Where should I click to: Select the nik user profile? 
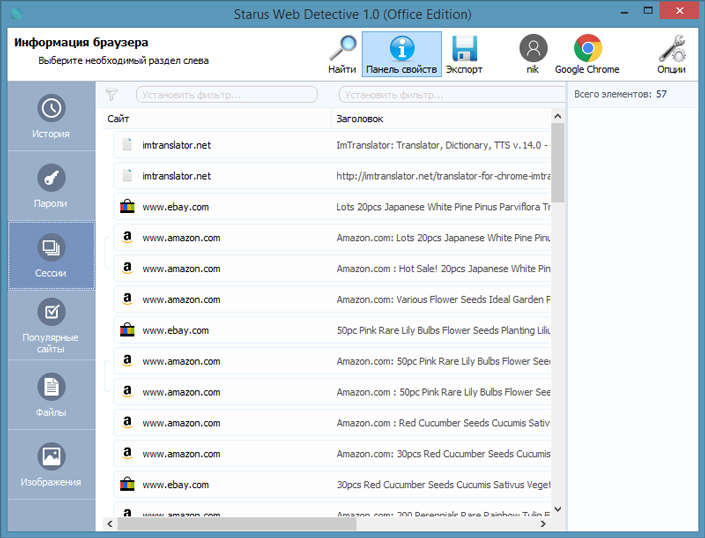pos(533,54)
